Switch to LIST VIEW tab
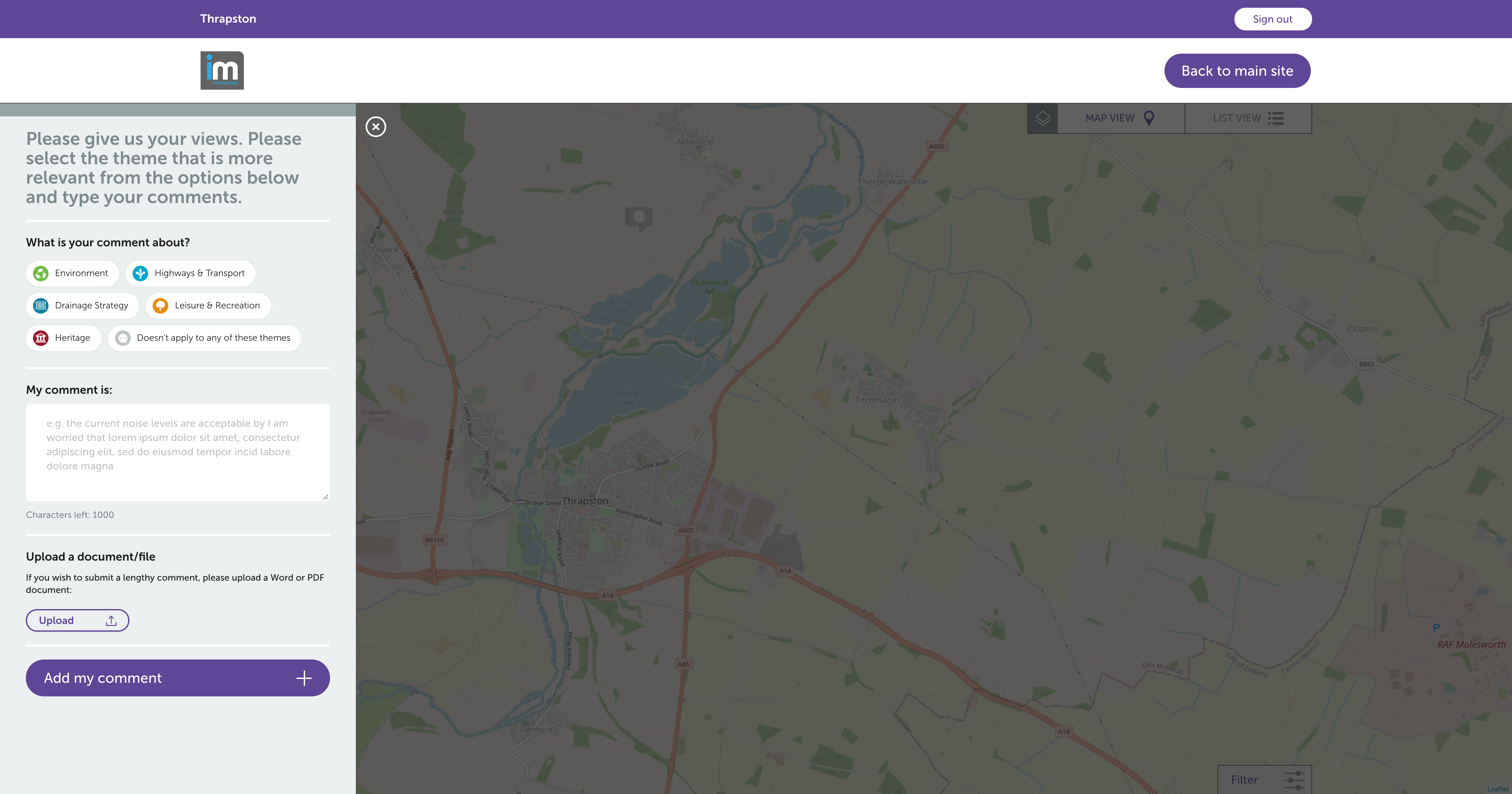1512x794 pixels. [x=1248, y=118]
